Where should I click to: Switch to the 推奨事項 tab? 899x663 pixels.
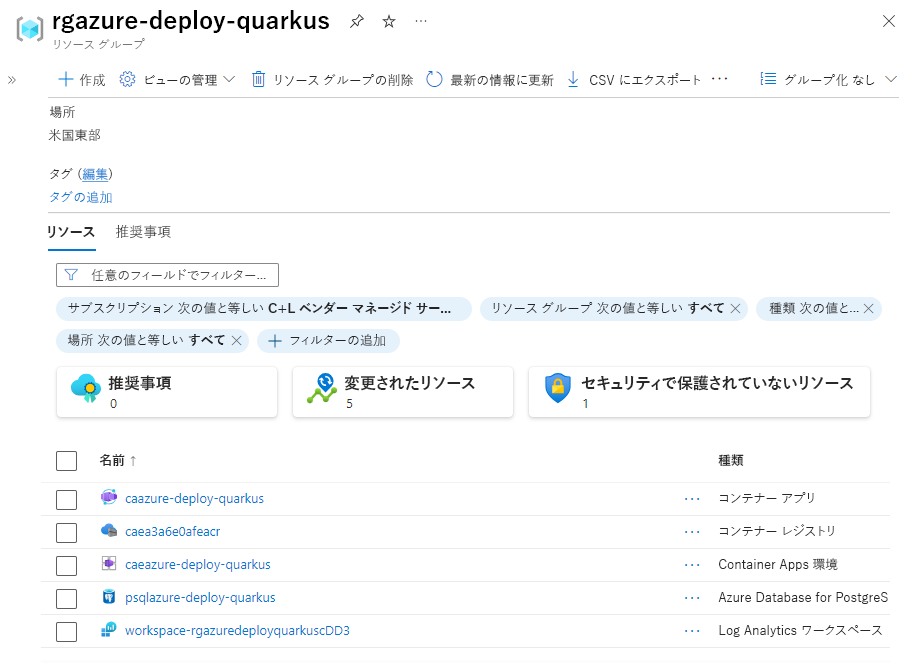coord(143,232)
